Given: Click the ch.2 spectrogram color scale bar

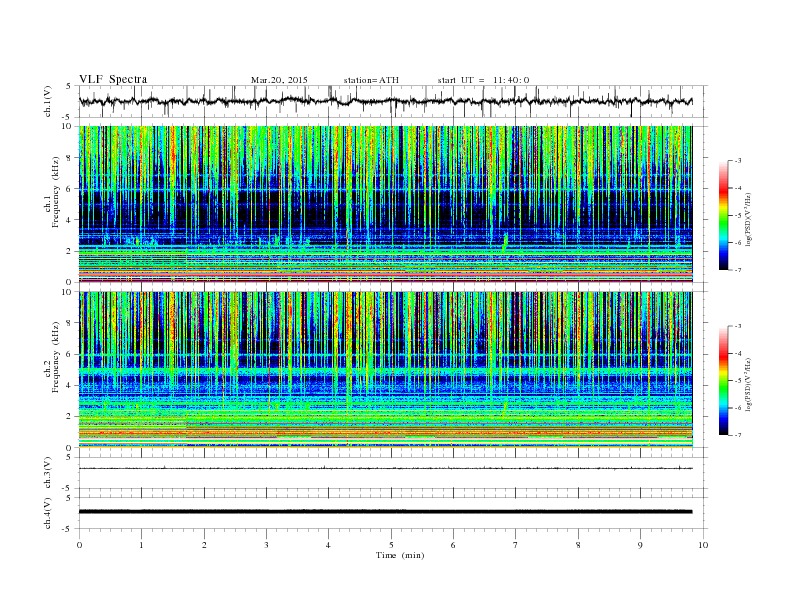Looking at the screenshot, I should coord(723,380).
